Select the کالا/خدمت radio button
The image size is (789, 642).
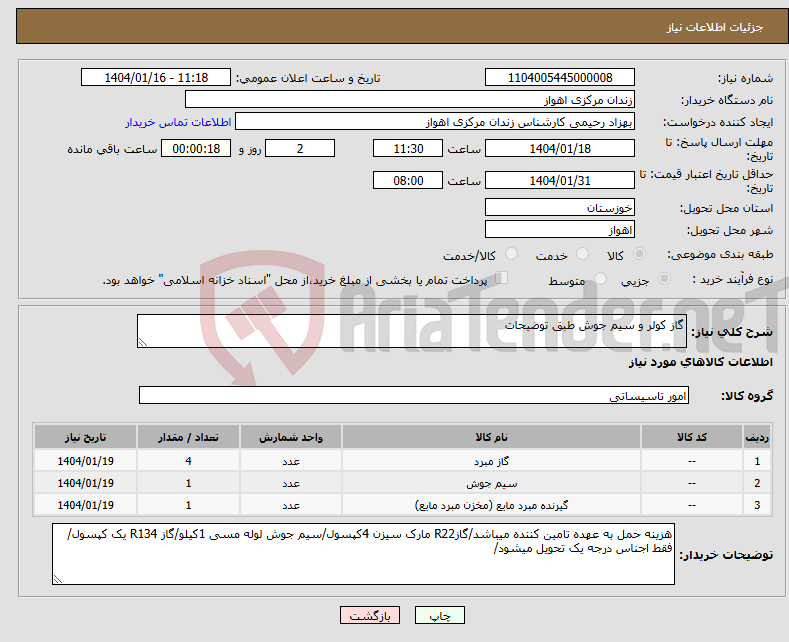(511, 254)
